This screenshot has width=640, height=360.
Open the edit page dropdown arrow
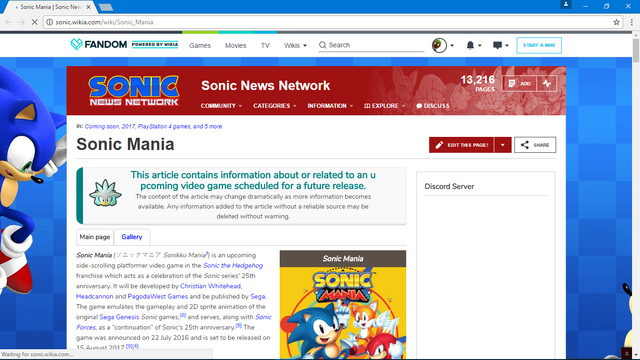pyautogui.click(x=503, y=145)
